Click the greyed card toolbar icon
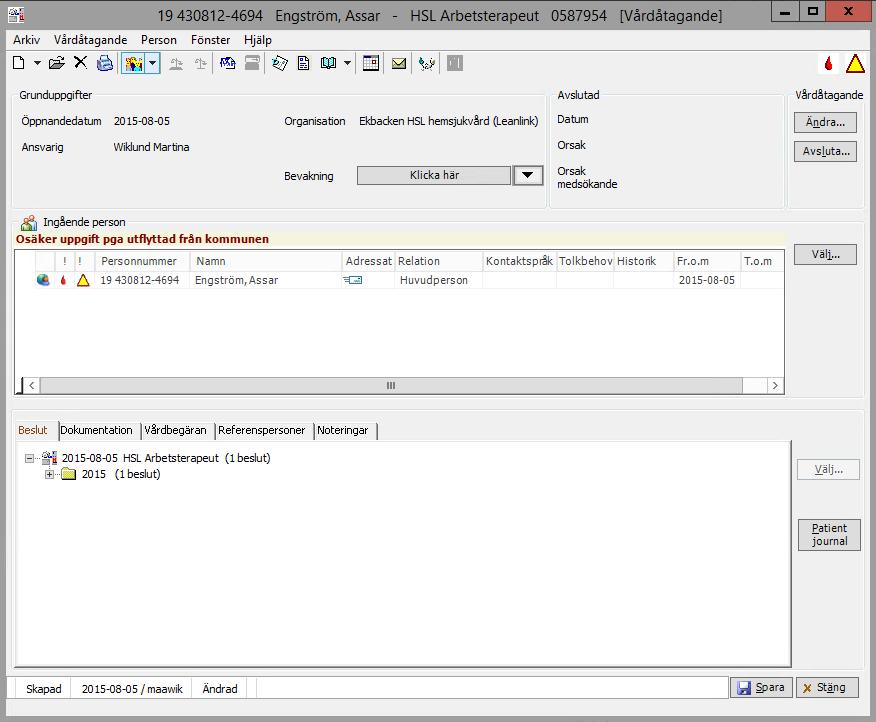This screenshot has width=876, height=722. (x=253, y=63)
